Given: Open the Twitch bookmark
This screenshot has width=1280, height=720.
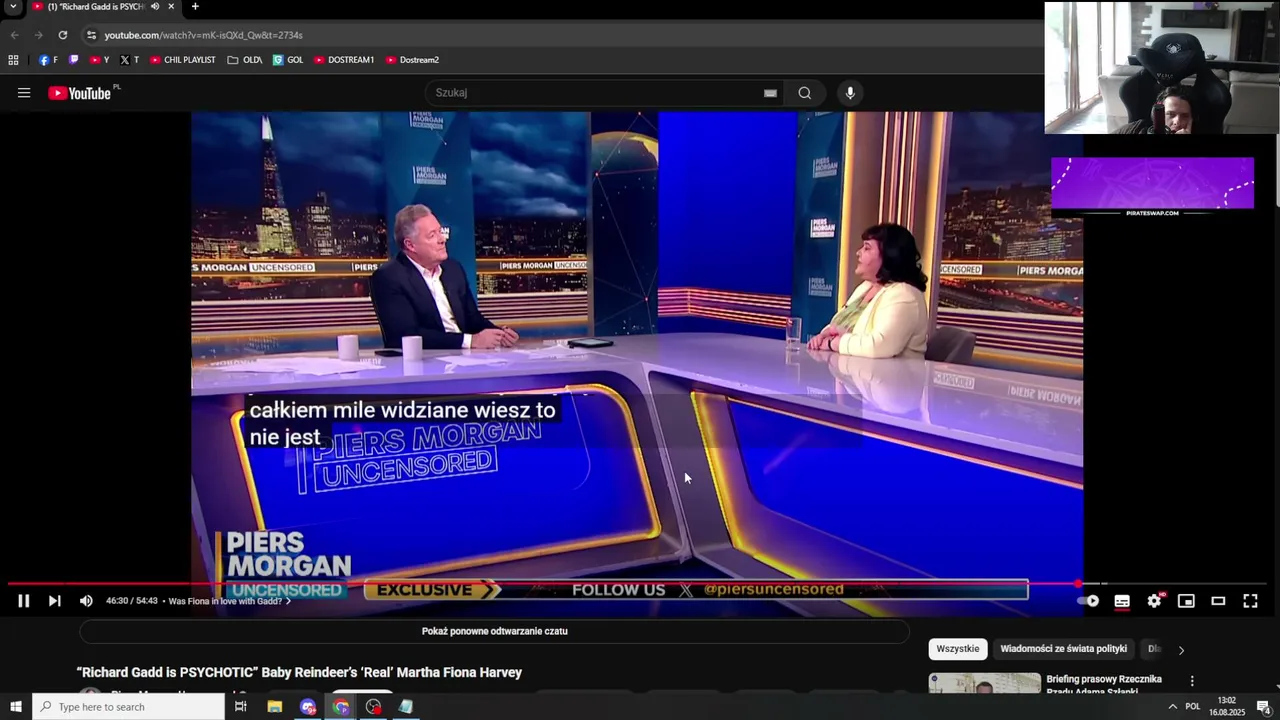Looking at the screenshot, I should point(74,60).
